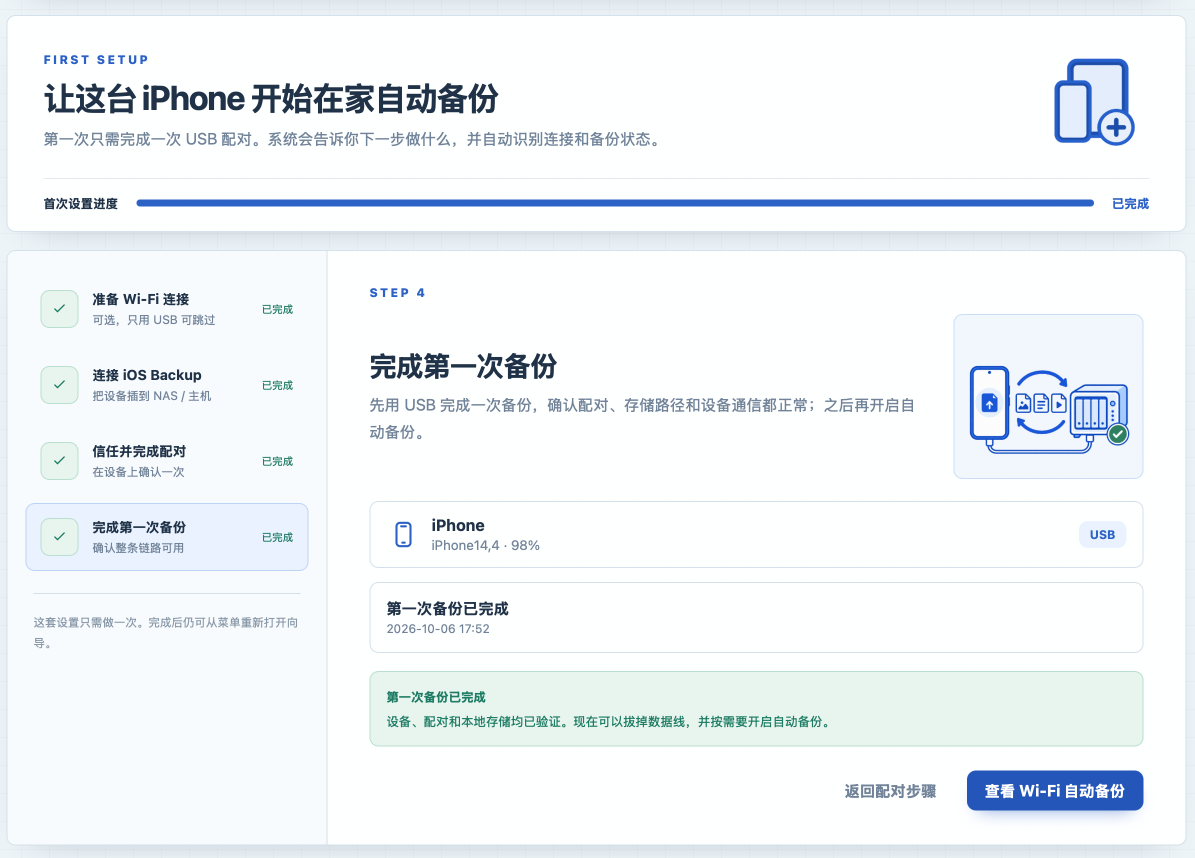The width and height of the screenshot is (1195, 858).
Task: Click the USB connection badge
Action: 1102,535
